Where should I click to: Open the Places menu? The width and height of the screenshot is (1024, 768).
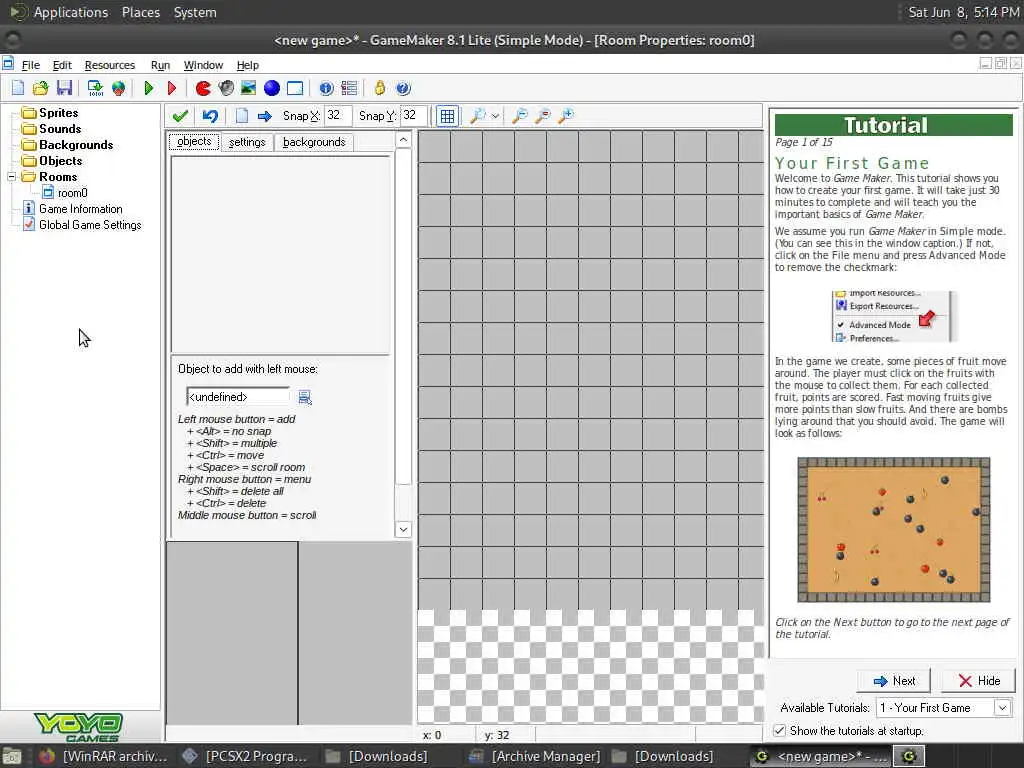coord(140,12)
